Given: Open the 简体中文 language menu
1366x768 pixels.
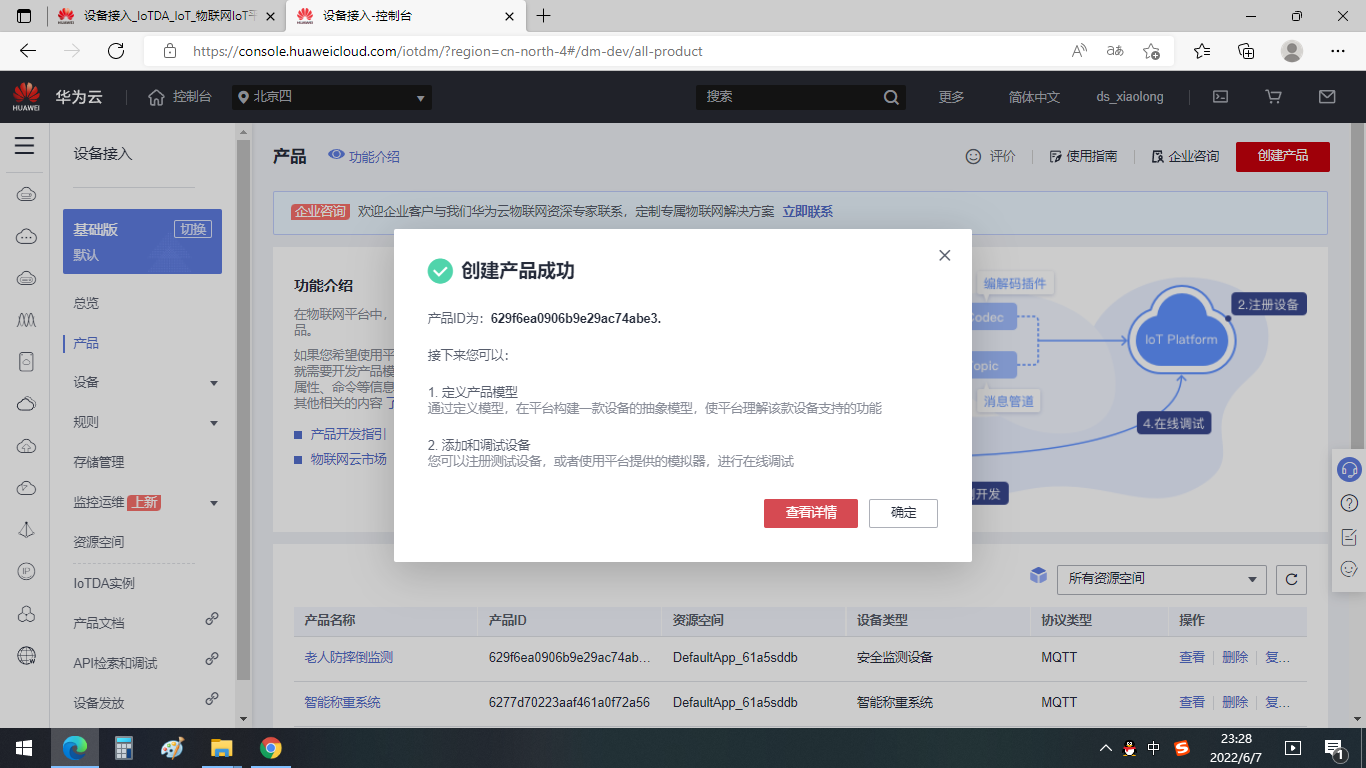Looking at the screenshot, I should [x=1034, y=97].
